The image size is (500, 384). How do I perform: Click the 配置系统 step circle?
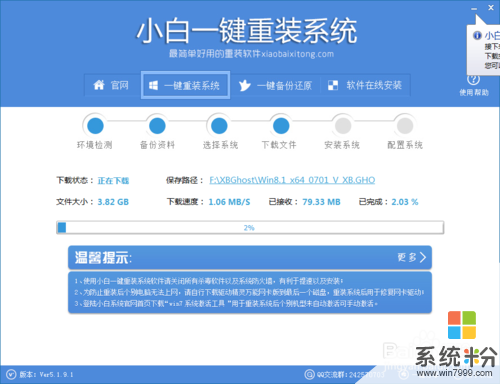pyautogui.click(x=405, y=126)
